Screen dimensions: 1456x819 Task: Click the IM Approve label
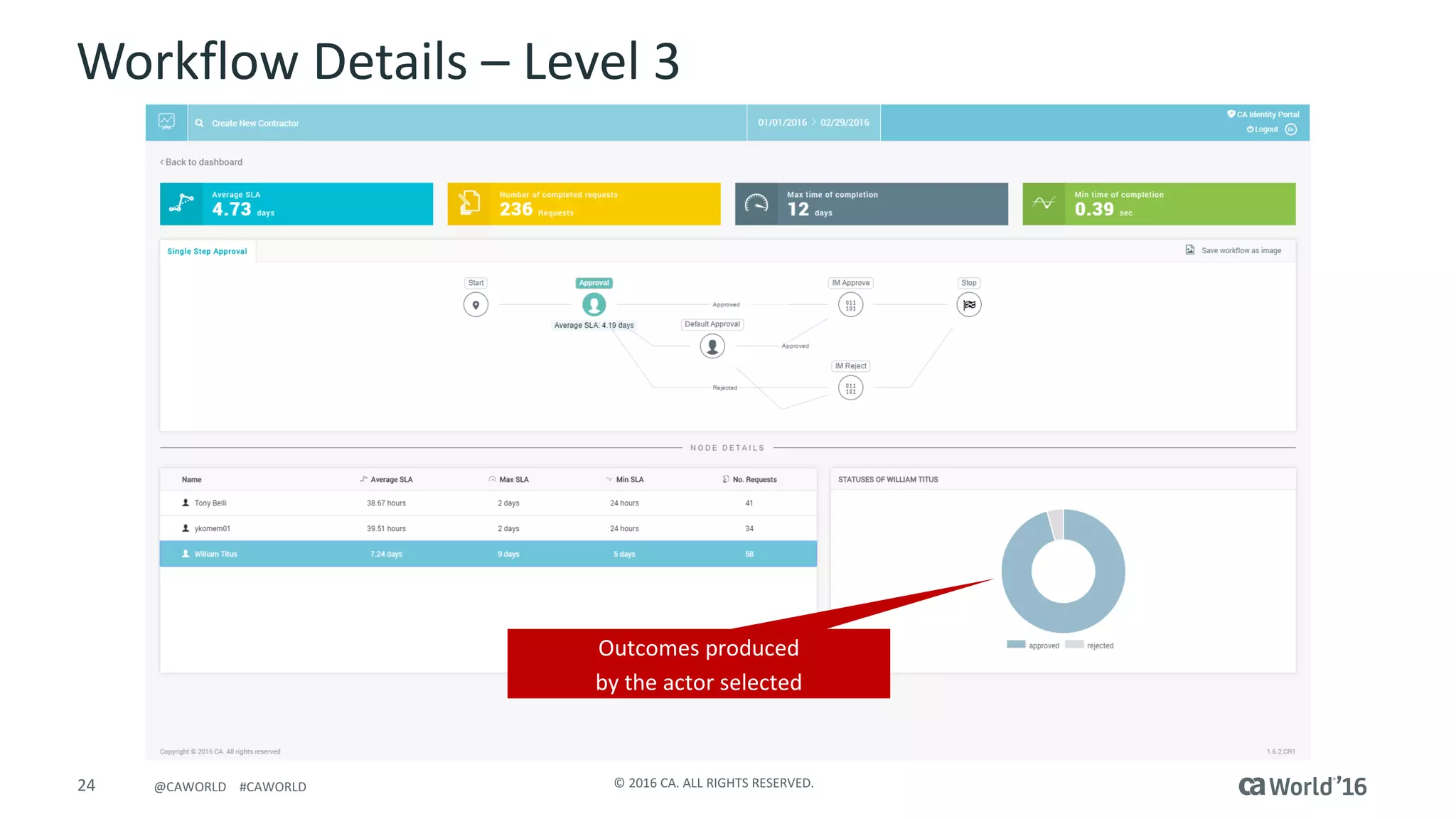click(x=851, y=283)
